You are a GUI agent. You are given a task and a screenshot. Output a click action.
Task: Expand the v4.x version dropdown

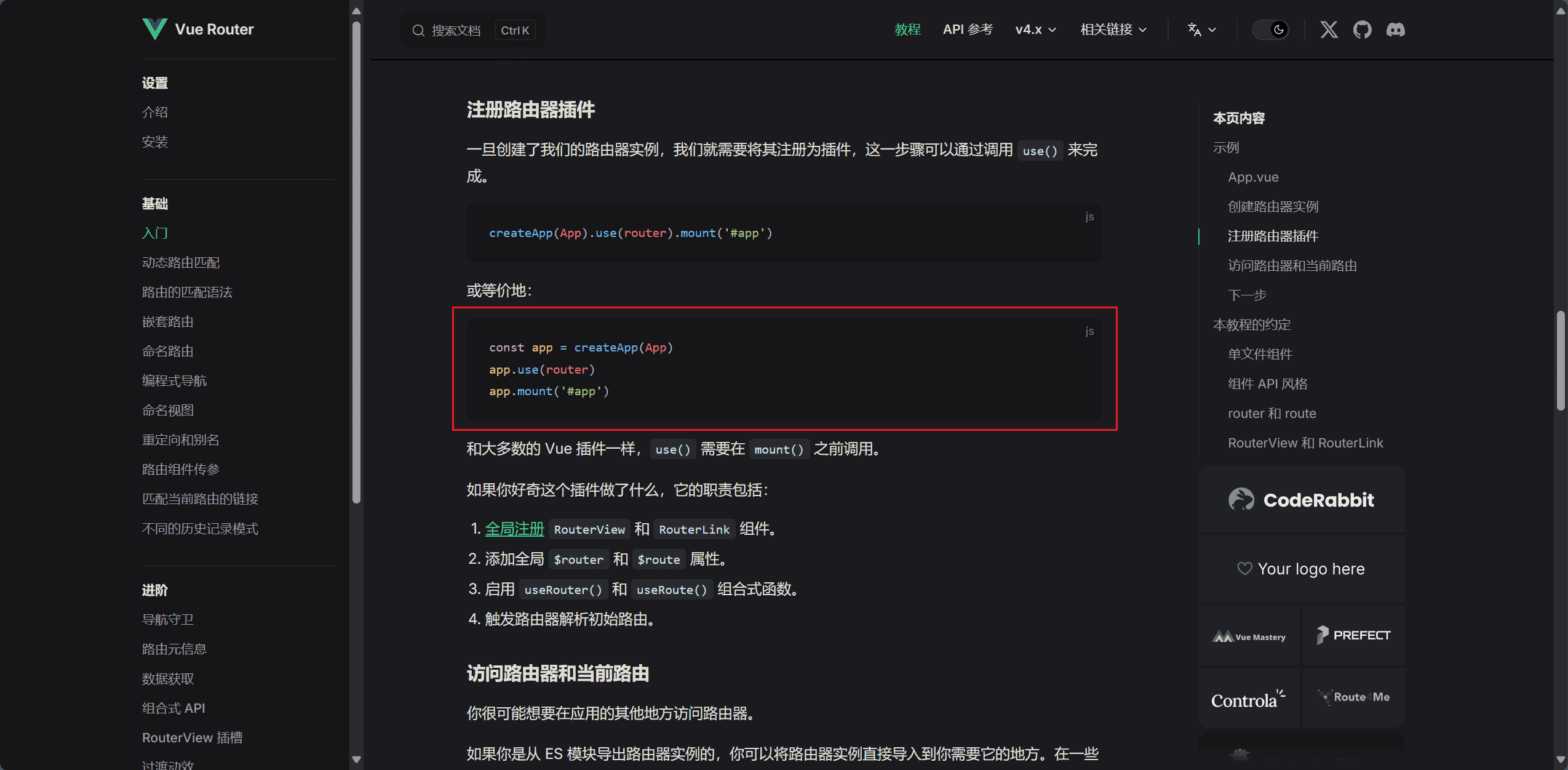coord(1035,30)
